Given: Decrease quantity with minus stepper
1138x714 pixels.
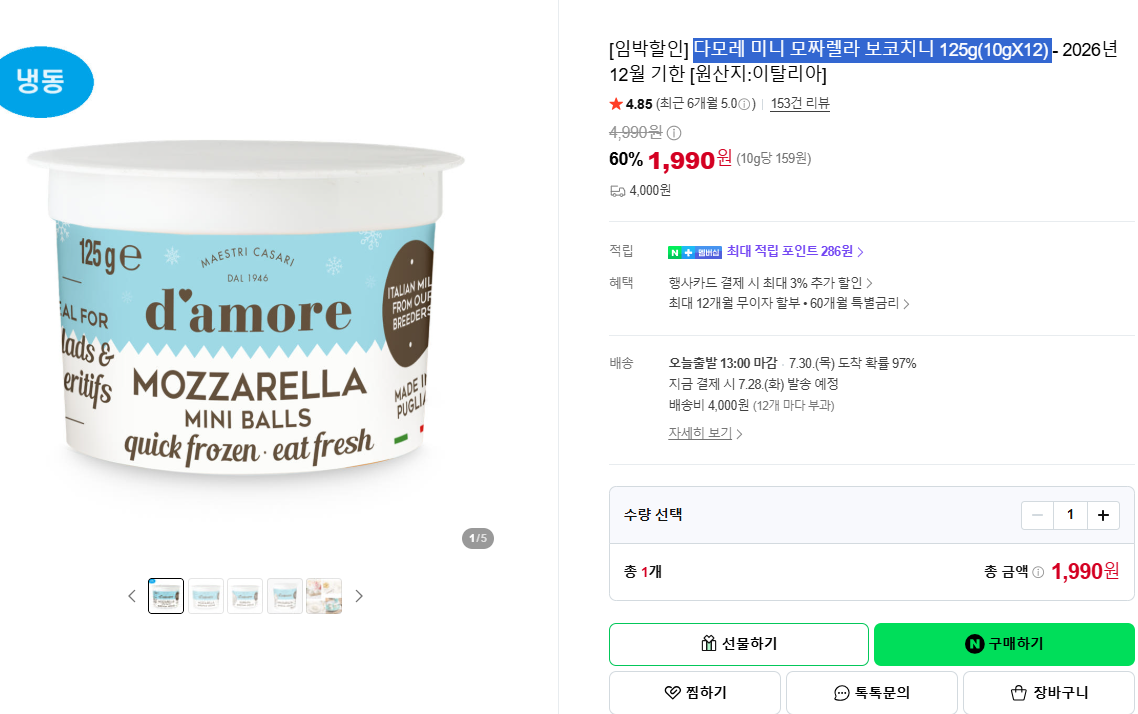Looking at the screenshot, I should click(x=1037, y=515).
